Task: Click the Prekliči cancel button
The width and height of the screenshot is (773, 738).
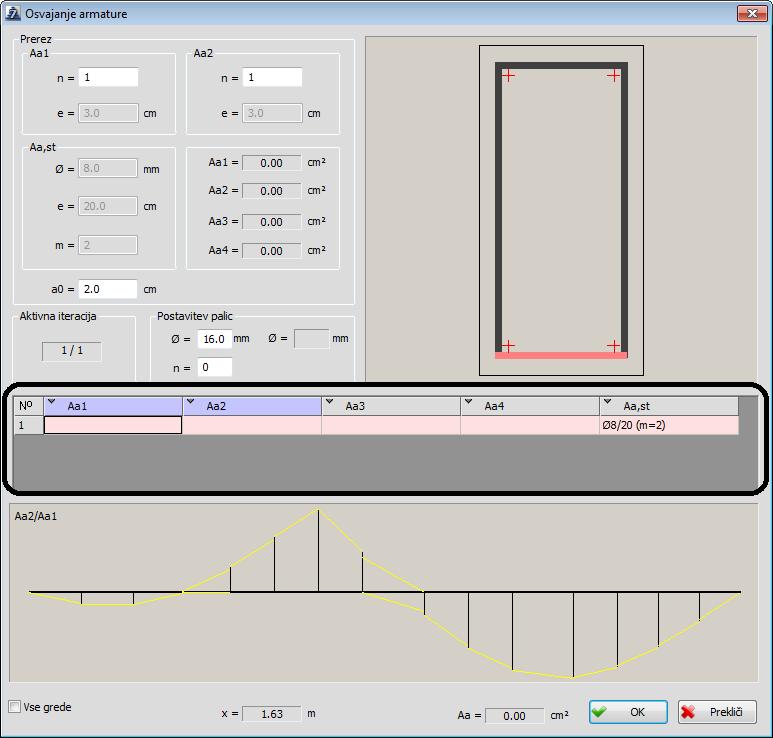Action: click(x=717, y=712)
